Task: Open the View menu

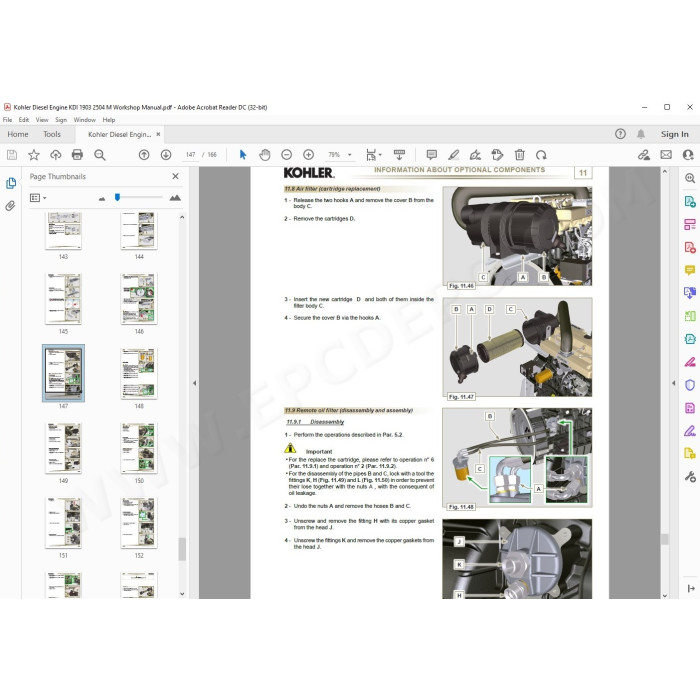Action: tap(42, 120)
